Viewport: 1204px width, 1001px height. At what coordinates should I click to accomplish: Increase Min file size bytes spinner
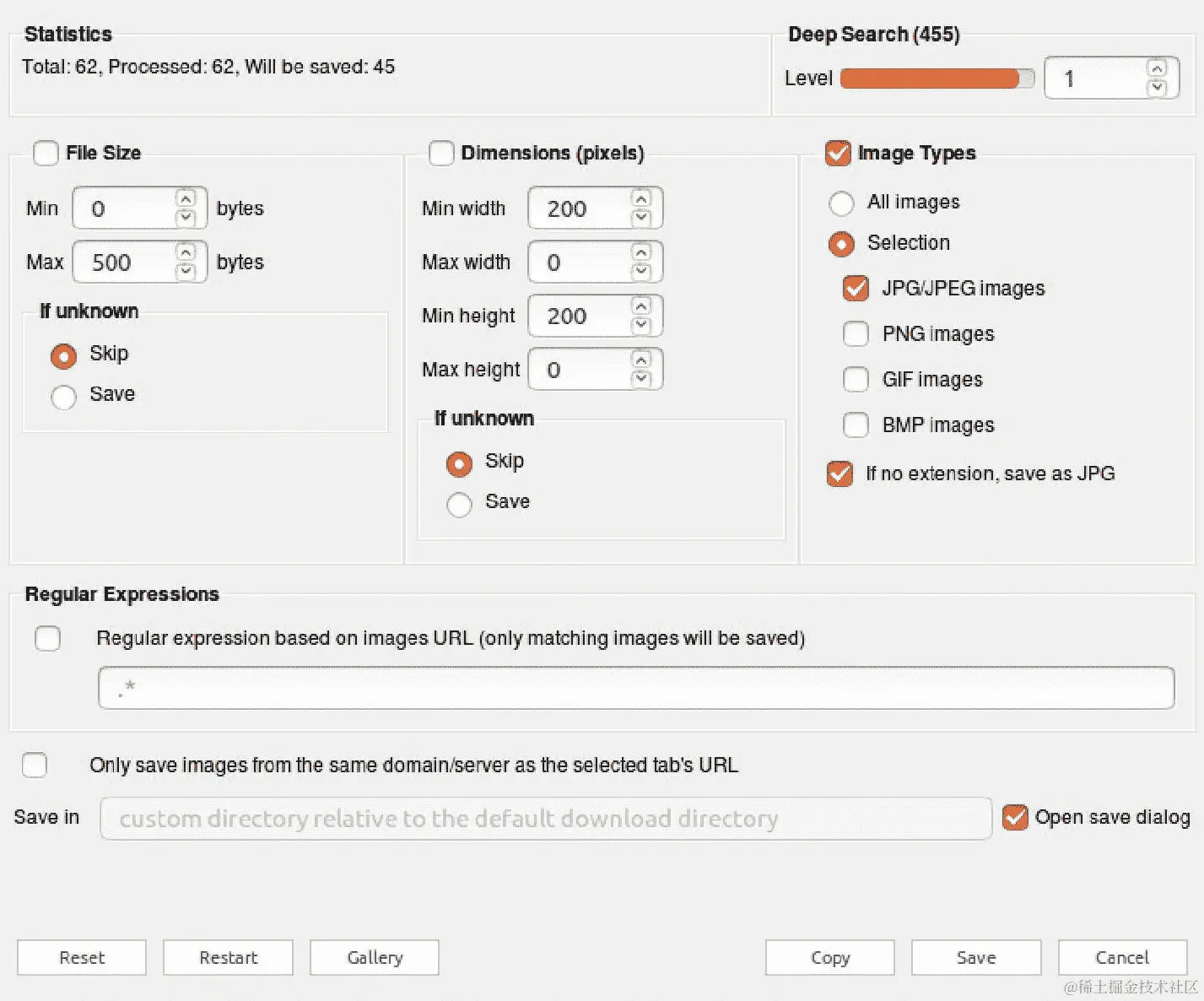tap(186, 198)
